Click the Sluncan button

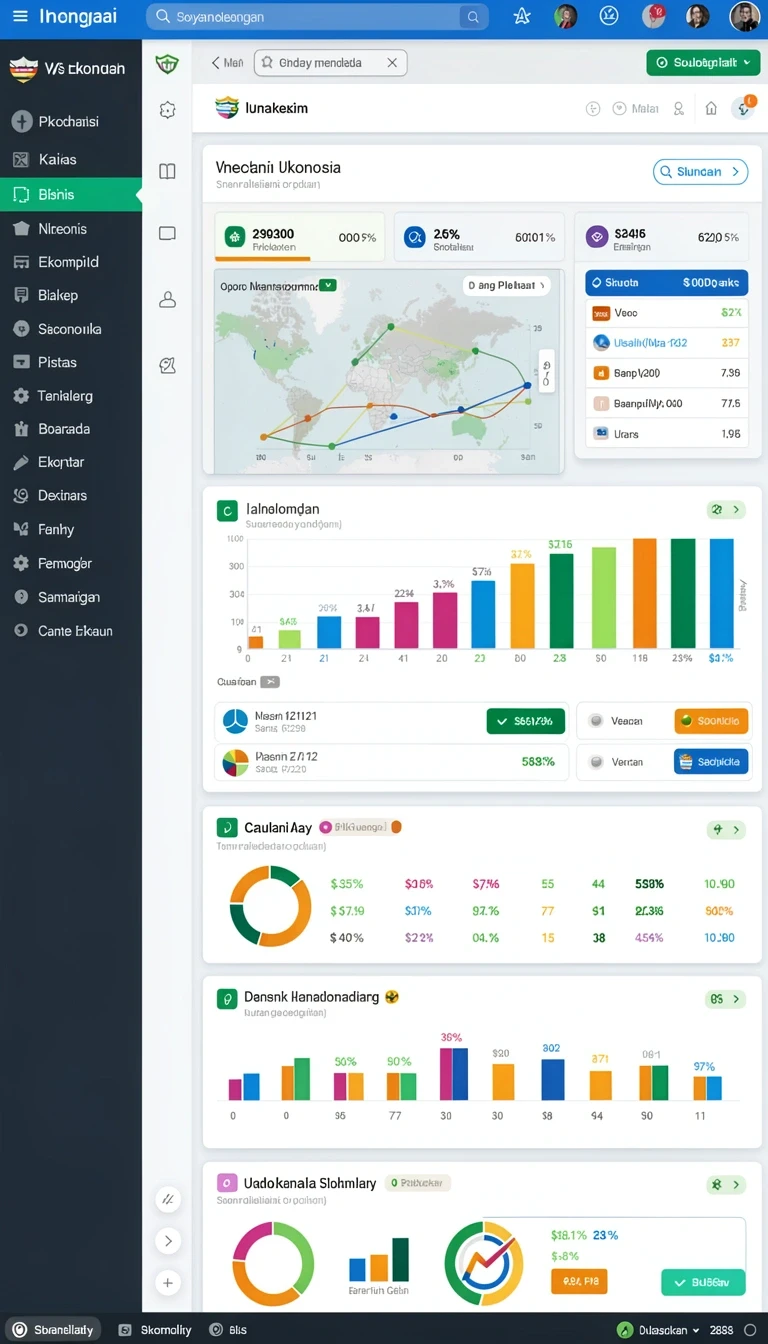tap(701, 172)
